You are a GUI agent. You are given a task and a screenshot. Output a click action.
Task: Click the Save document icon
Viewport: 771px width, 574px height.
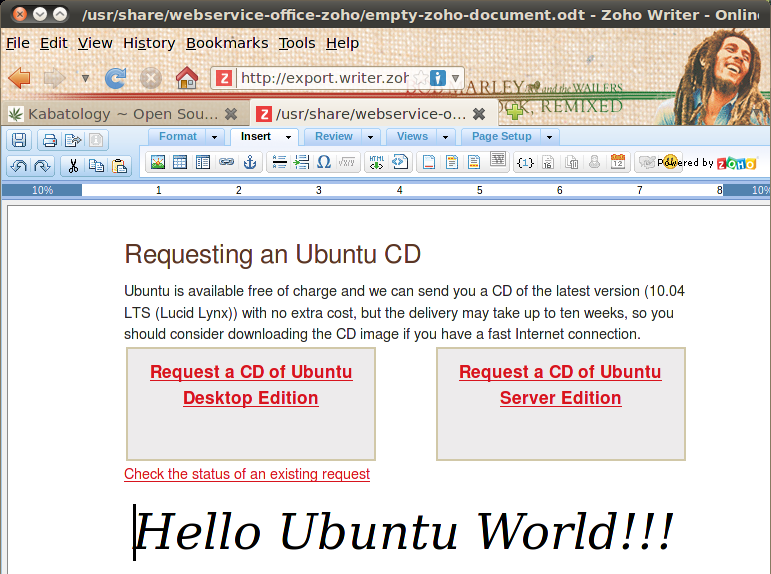[x=19, y=140]
